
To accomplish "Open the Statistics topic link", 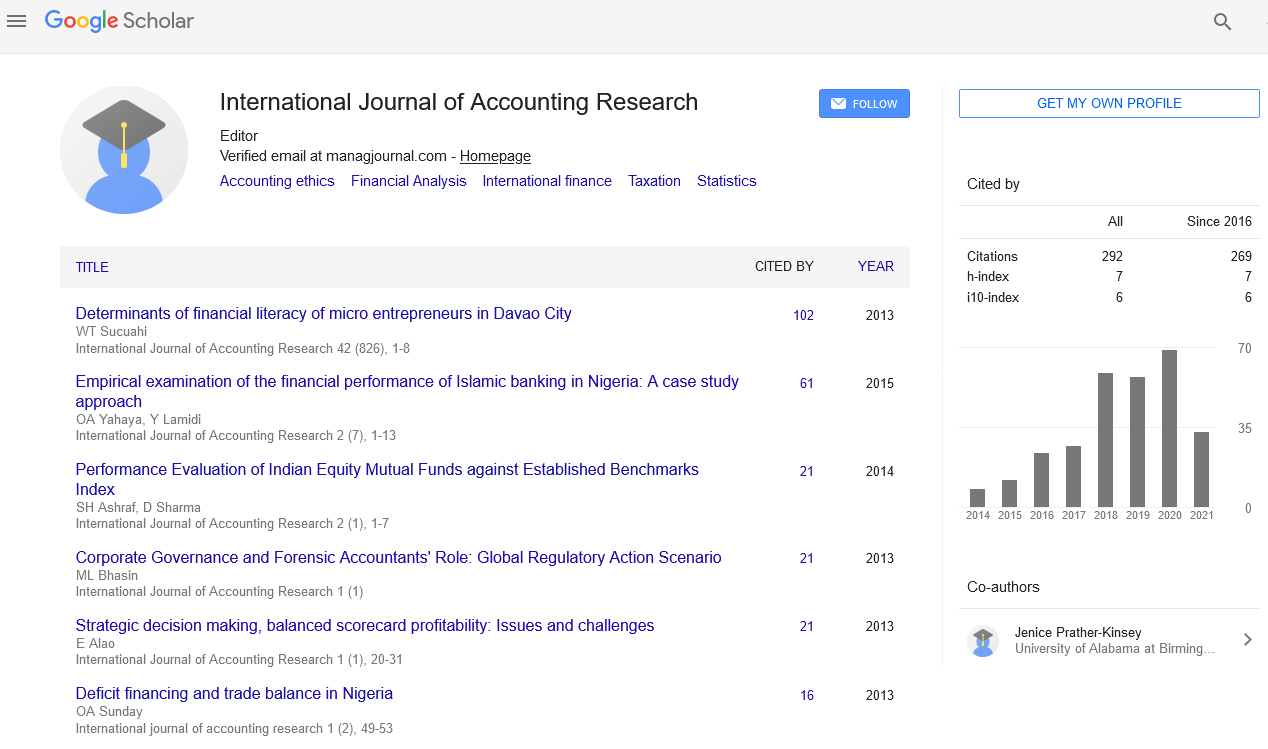I will (x=726, y=181).
